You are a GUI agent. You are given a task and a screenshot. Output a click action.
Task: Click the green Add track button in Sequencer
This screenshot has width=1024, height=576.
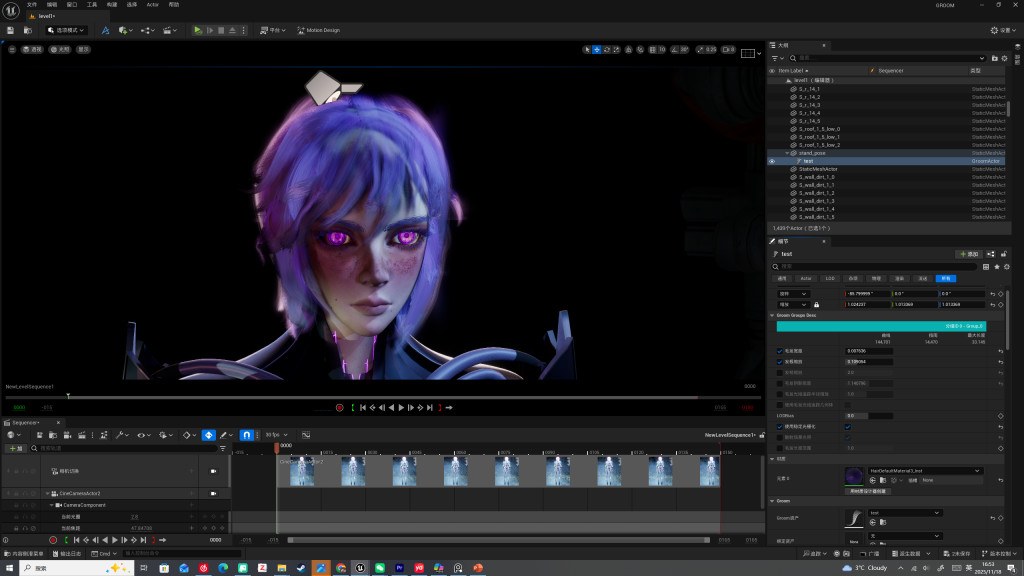pos(17,448)
